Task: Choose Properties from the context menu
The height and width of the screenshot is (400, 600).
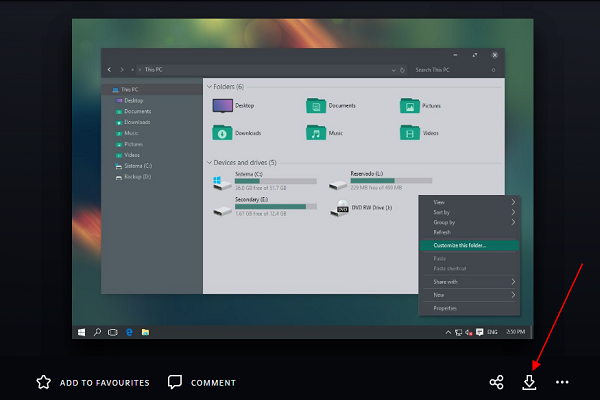Action: click(x=445, y=308)
